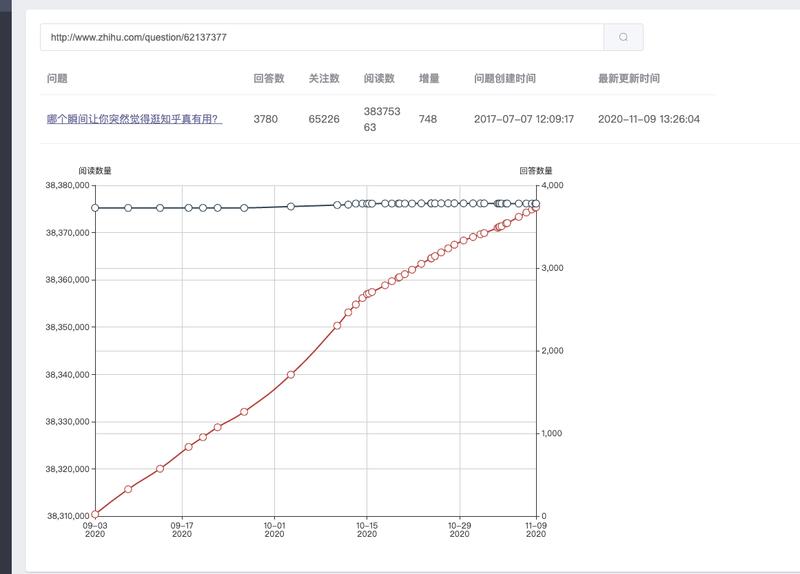800x574 pixels.
Task: Click the 问题创建时间 column header
Action: point(505,78)
